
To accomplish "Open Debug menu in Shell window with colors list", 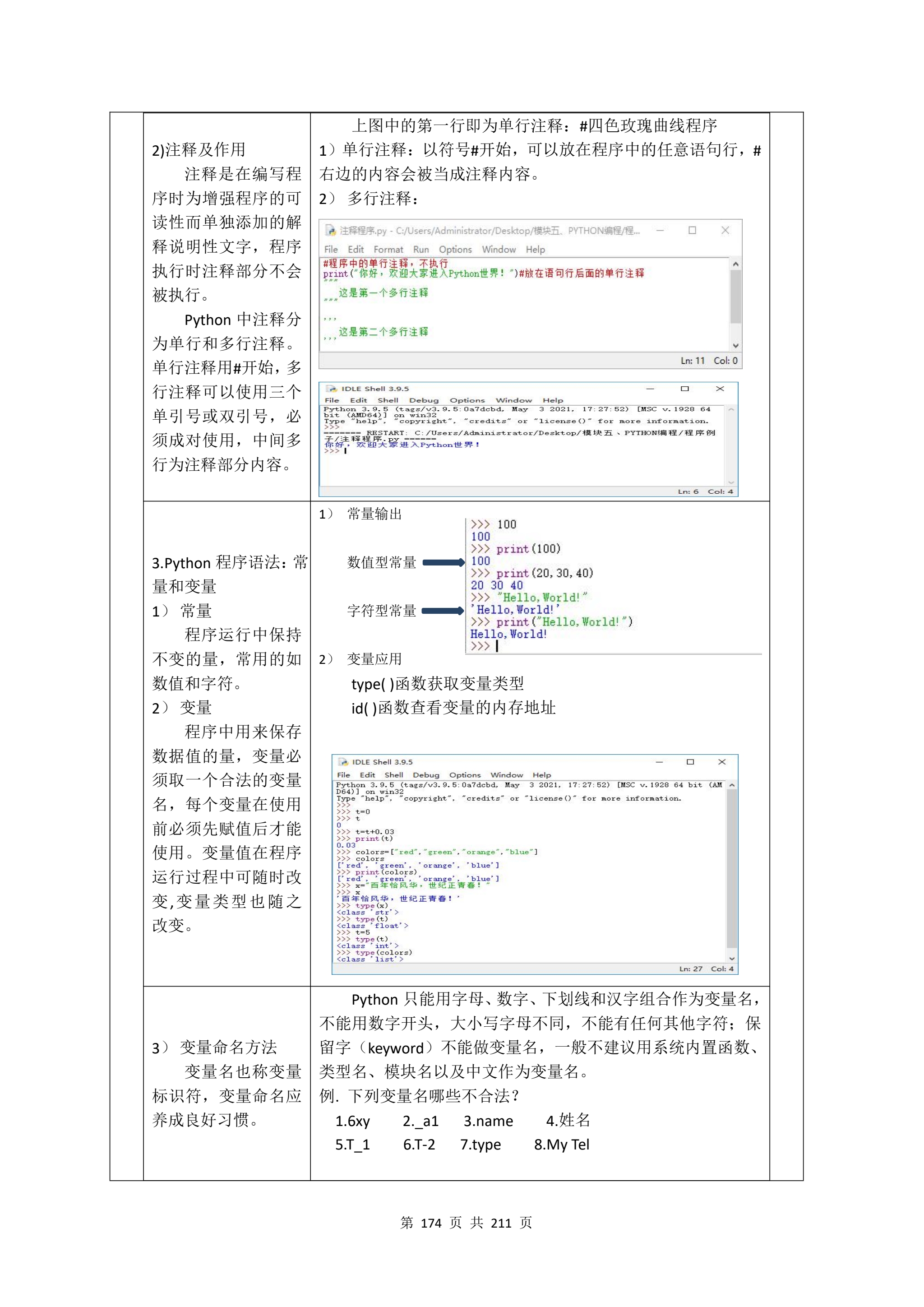I will [426, 775].
